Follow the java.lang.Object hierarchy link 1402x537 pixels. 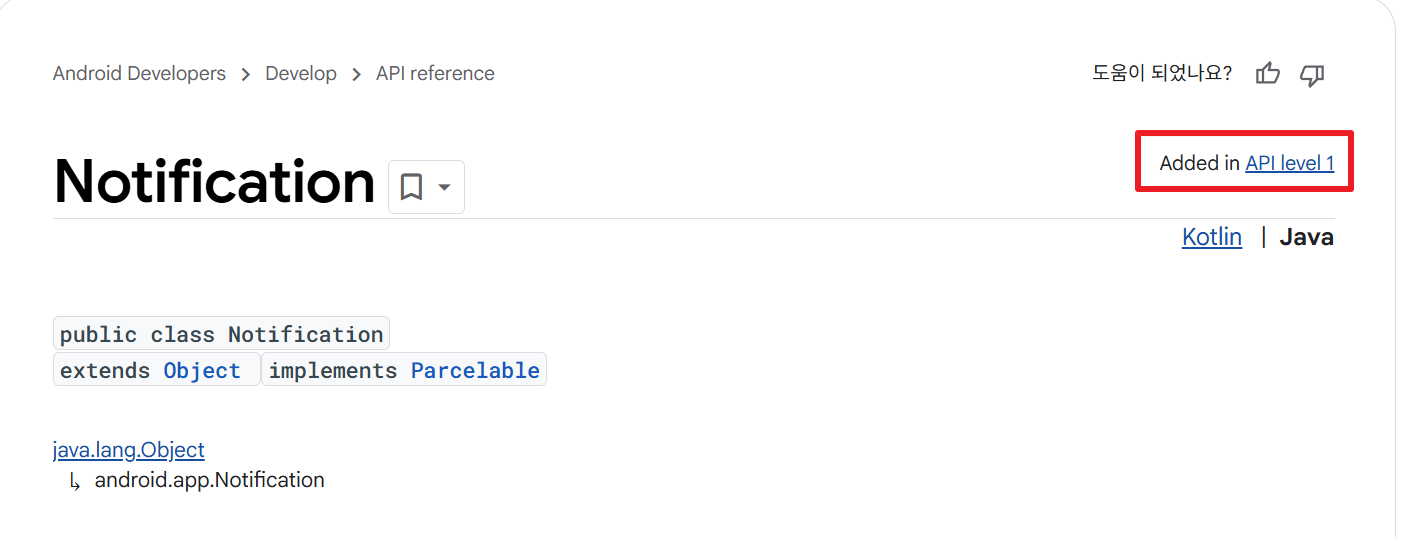coord(129,450)
